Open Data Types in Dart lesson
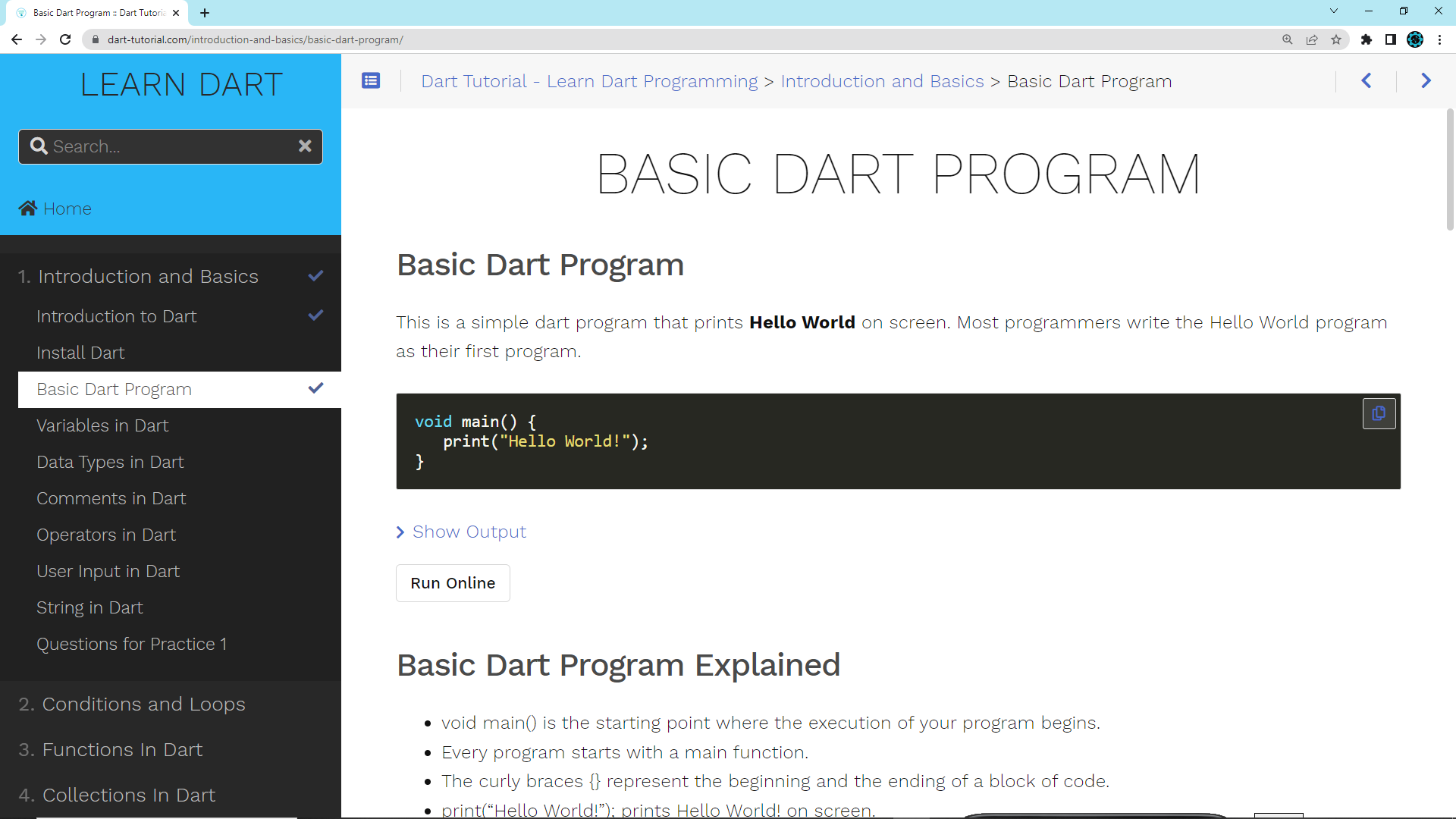 (x=110, y=462)
